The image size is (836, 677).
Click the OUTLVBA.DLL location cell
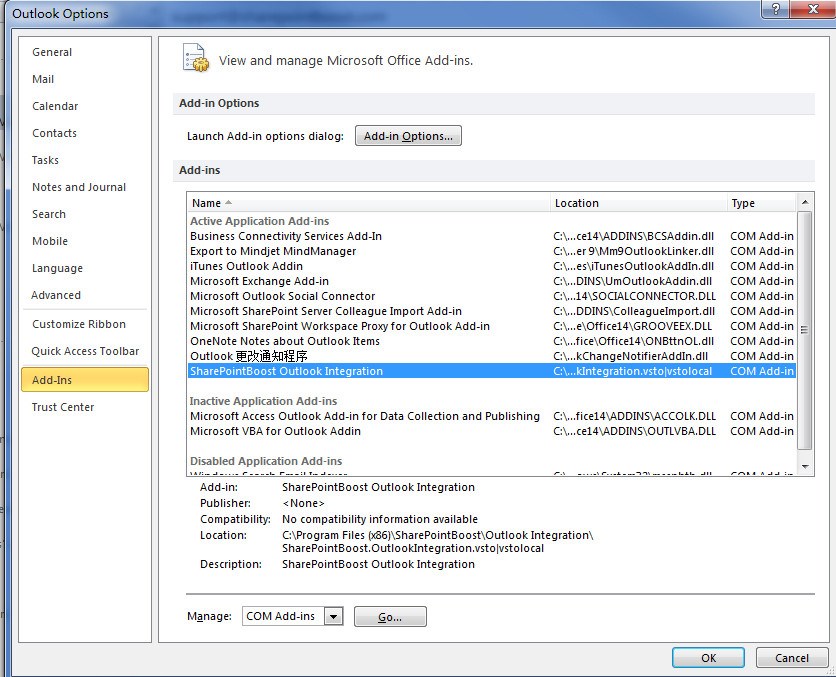click(634, 431)
